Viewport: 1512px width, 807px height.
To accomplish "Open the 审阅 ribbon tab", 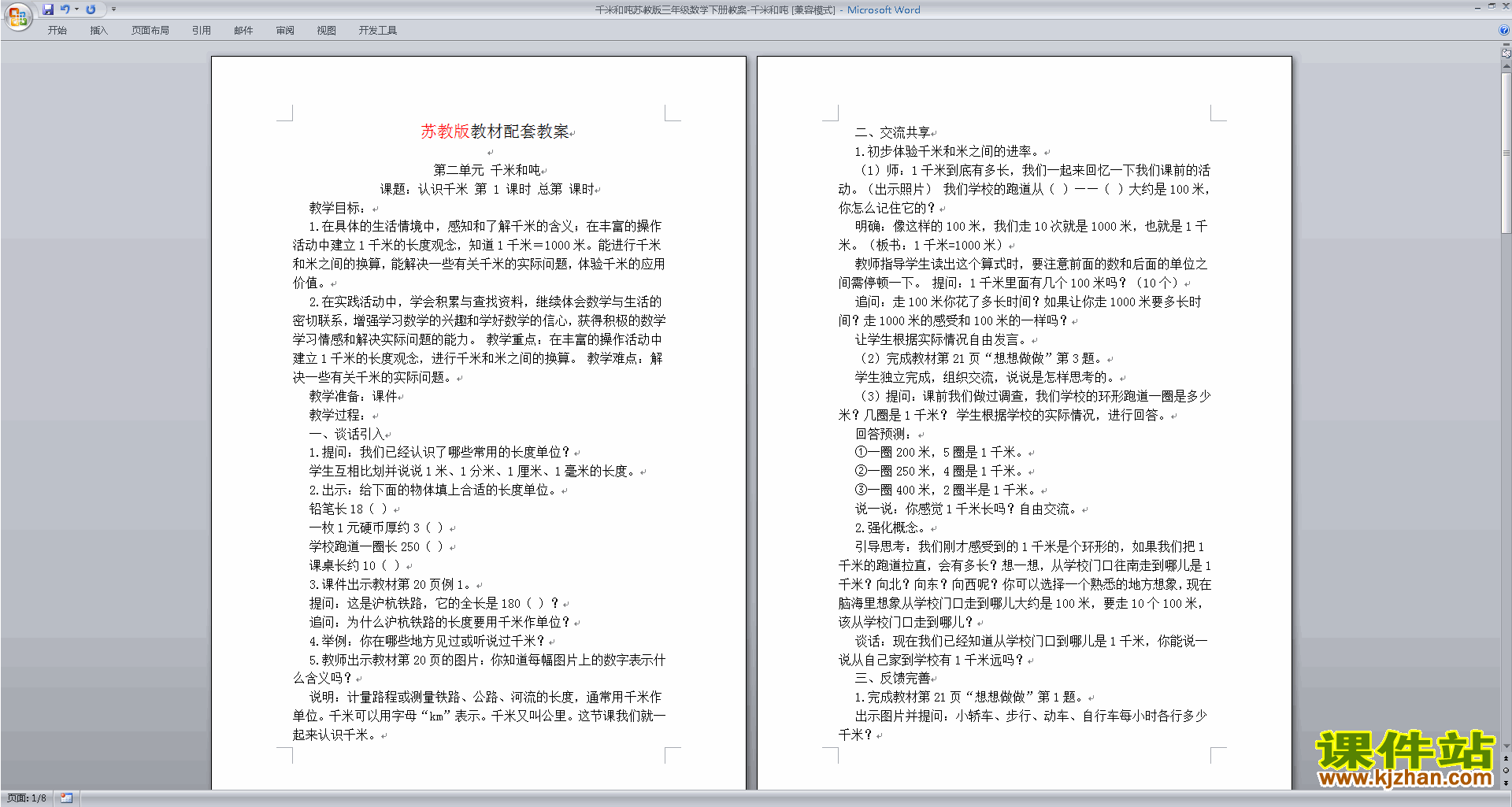I will point(285,30).
